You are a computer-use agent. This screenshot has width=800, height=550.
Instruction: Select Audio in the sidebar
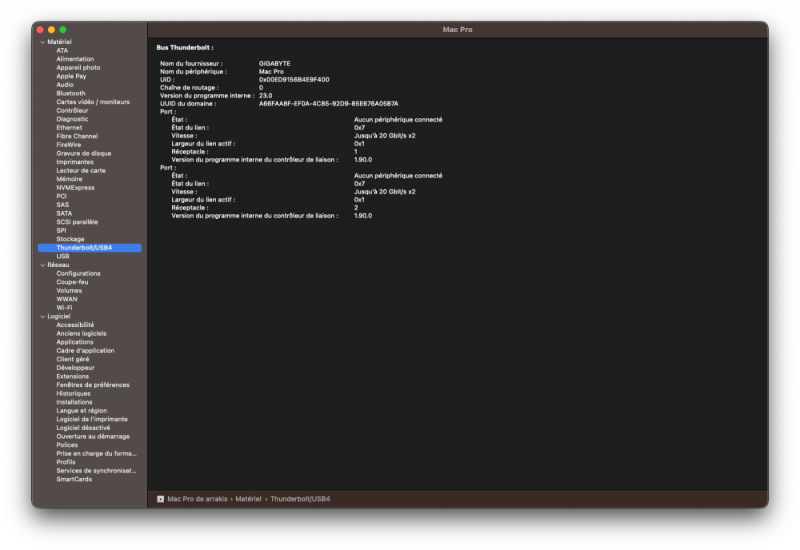pos(65,85)
